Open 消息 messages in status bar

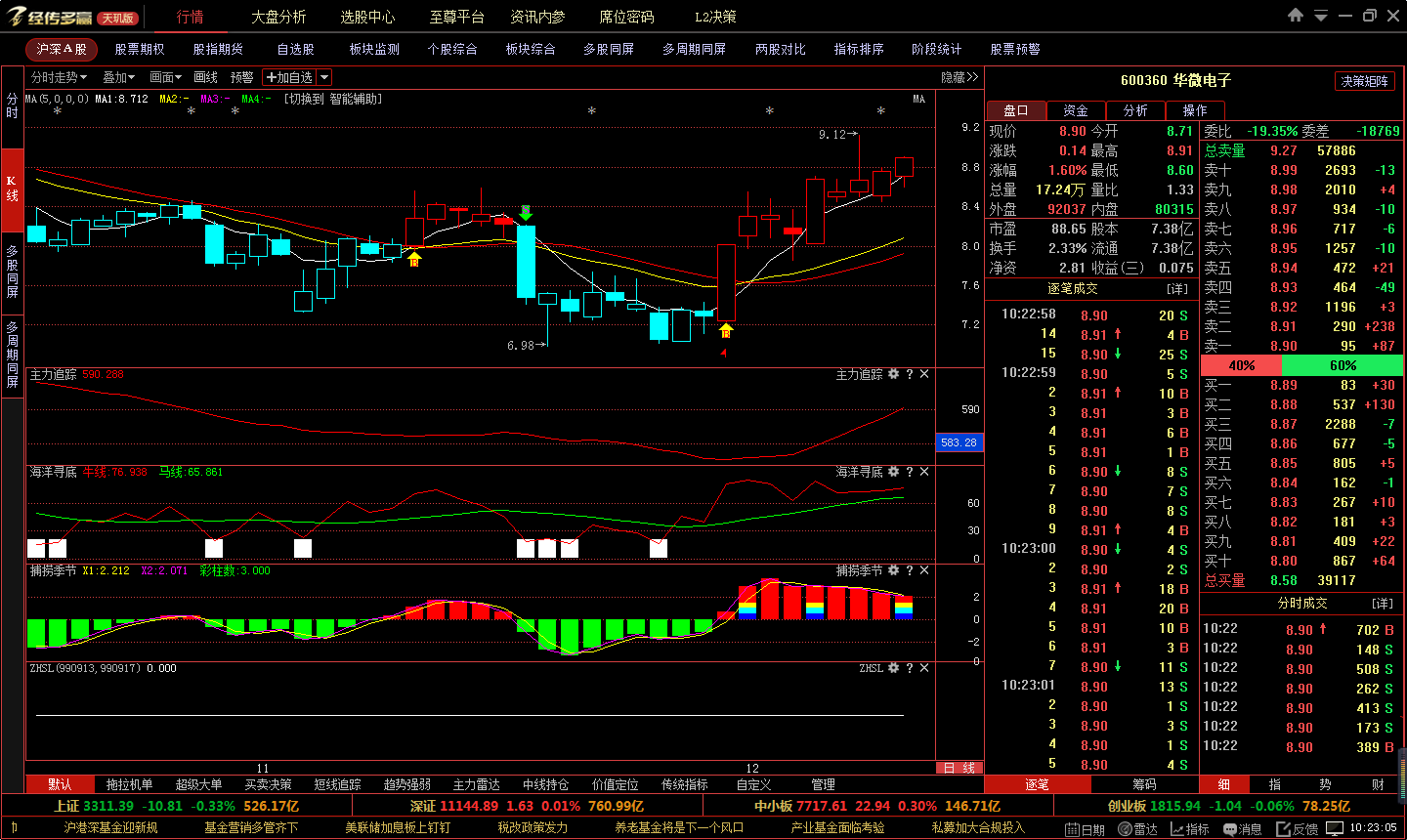(1243, 829)
